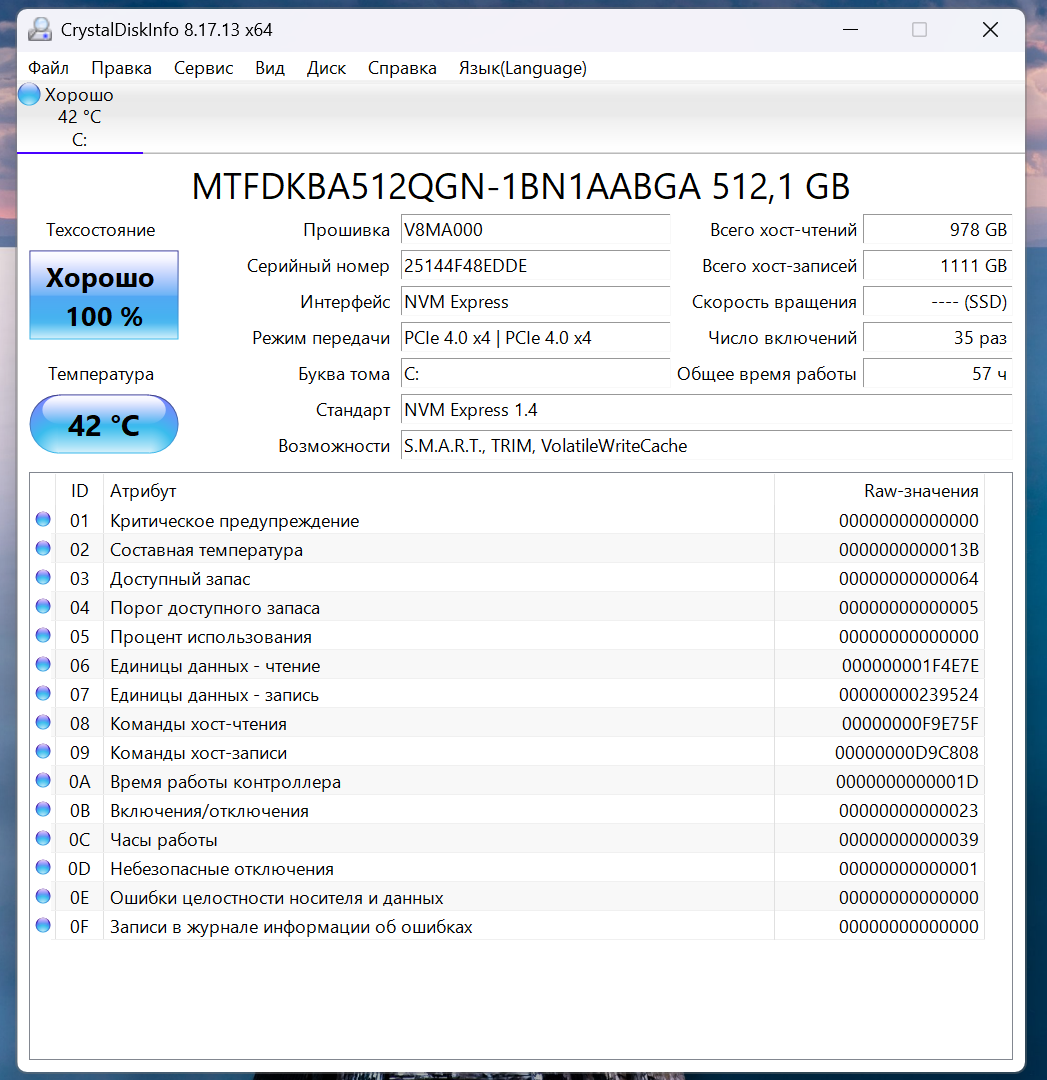Click the Буква тома field C:
Viewport: 1047px width, 1080px height.
535,373
